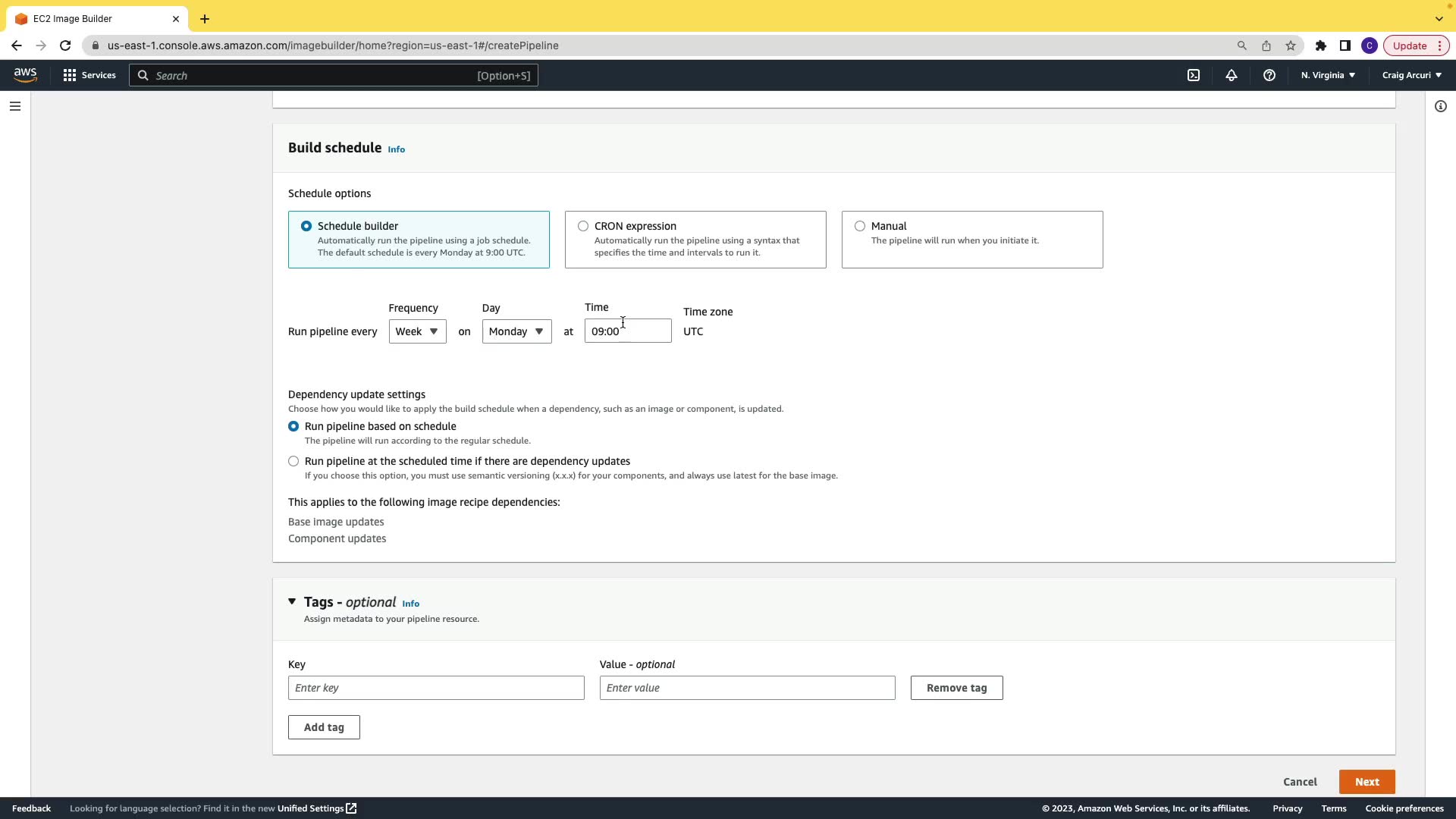The image size is (1456, 819).
Task: Open the info panel icon at right
Action: click(1441, 106)
